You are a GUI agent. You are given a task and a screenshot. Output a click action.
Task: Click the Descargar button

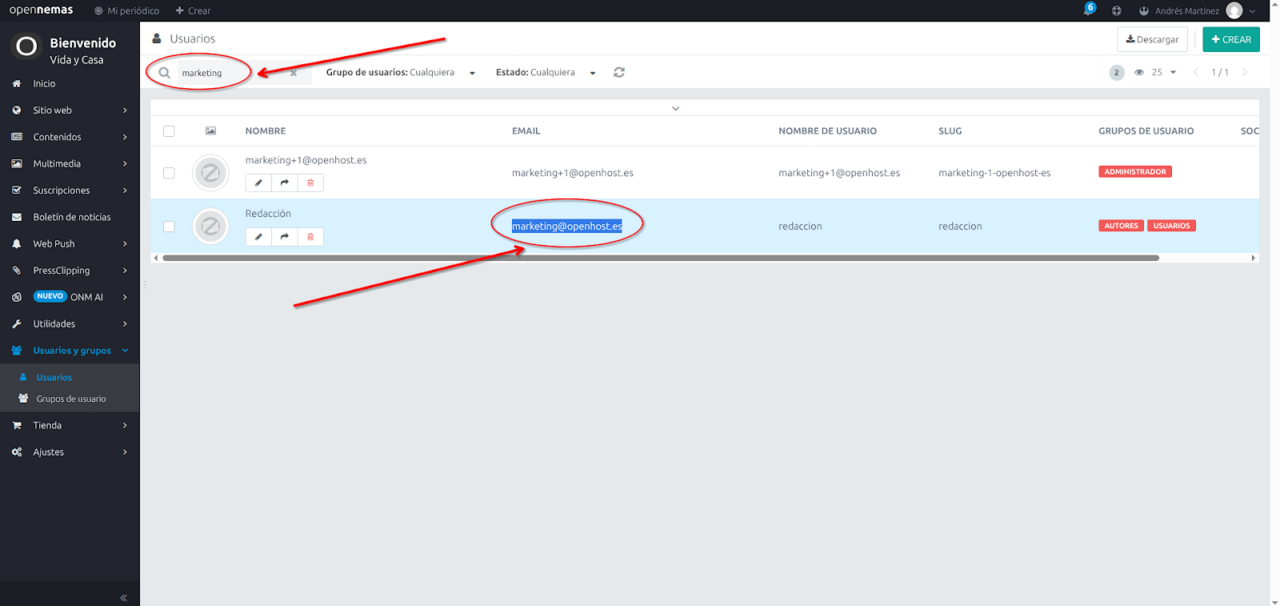[x=1152, y=40]
